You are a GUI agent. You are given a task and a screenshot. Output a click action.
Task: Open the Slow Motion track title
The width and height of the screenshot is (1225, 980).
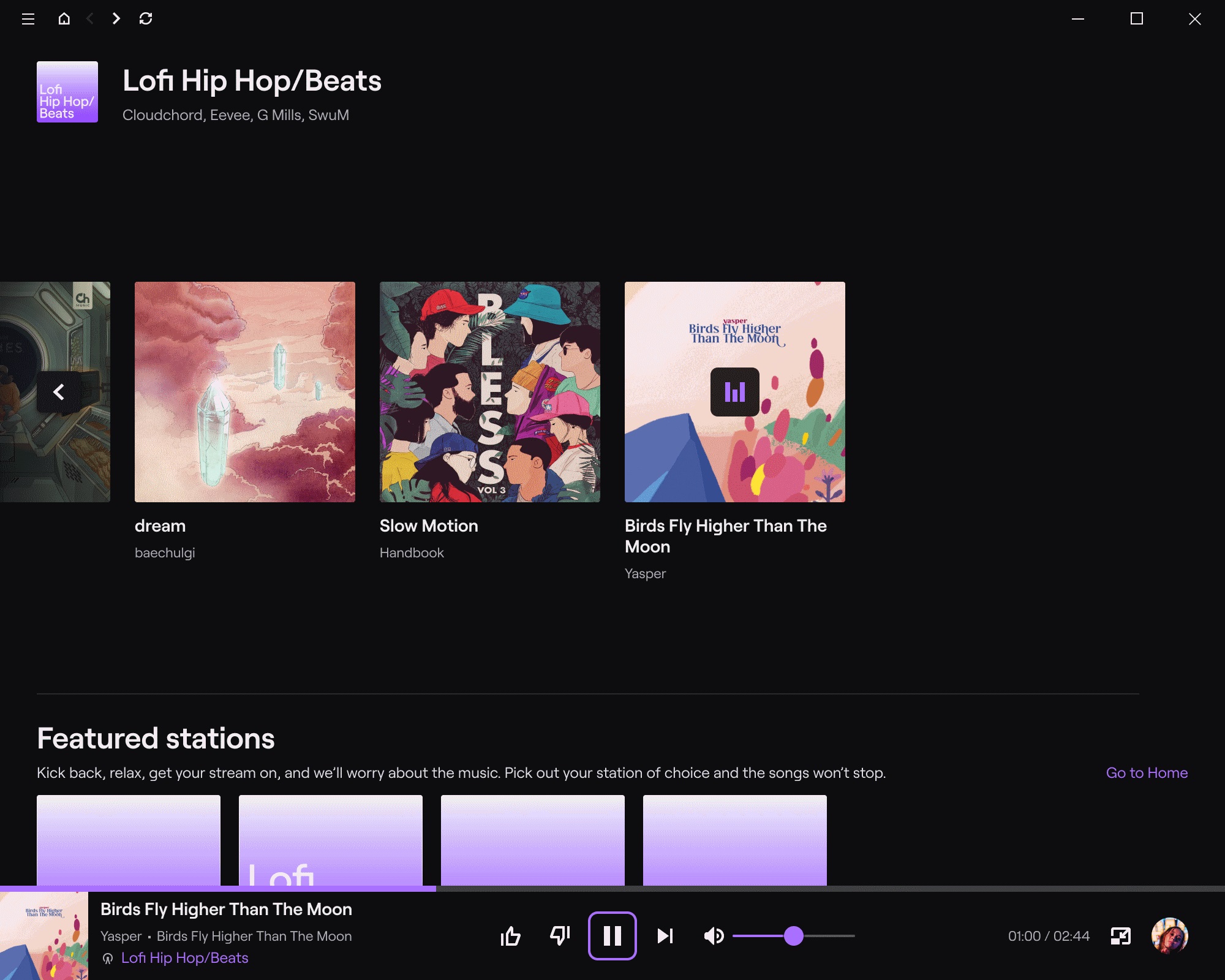429,526
